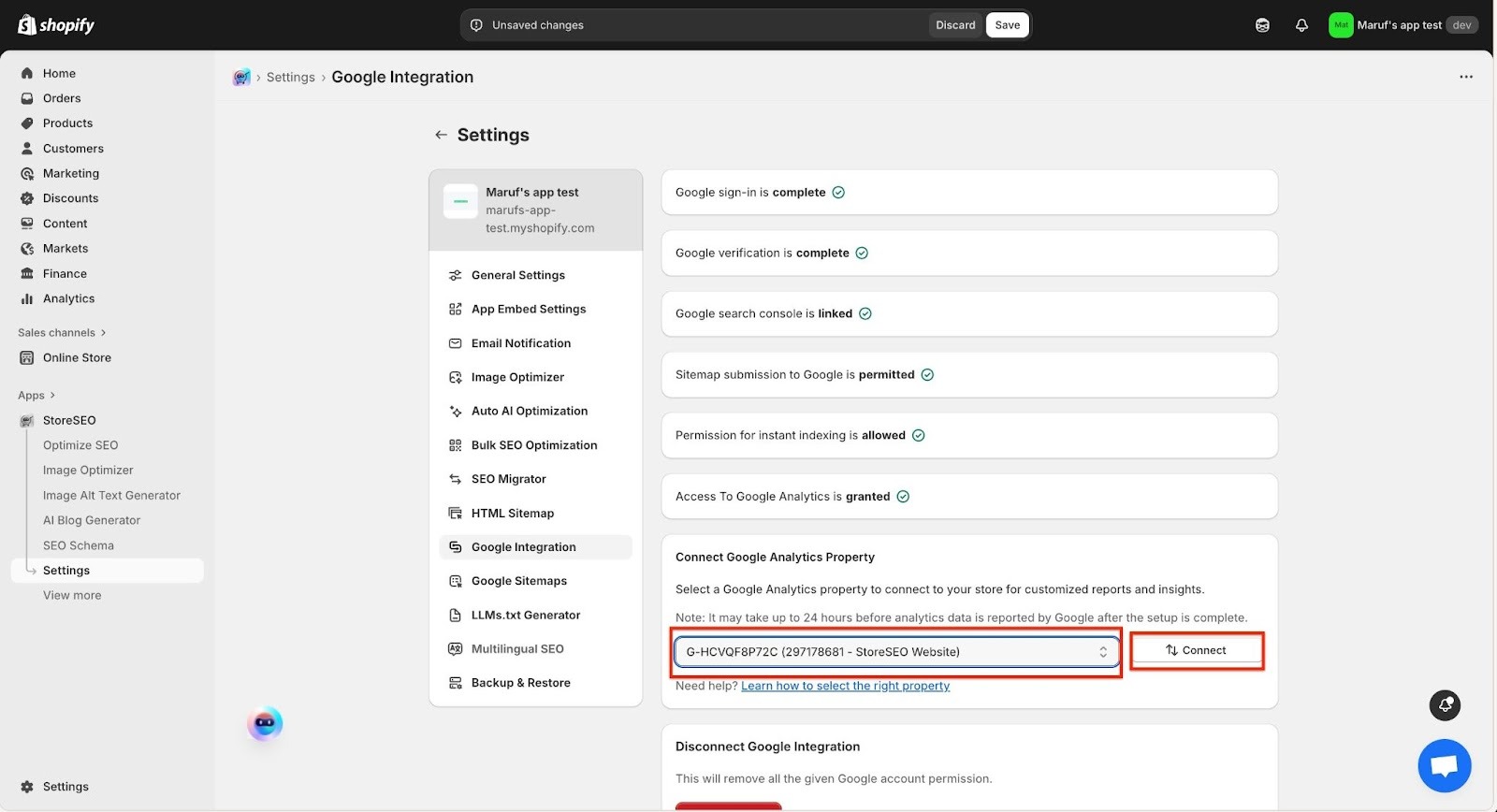The width and height of the screenshot is (1497, 812).
Task: Click the Email Notification envelope icon
Action: pyautogui.click(x=456, y=343)
